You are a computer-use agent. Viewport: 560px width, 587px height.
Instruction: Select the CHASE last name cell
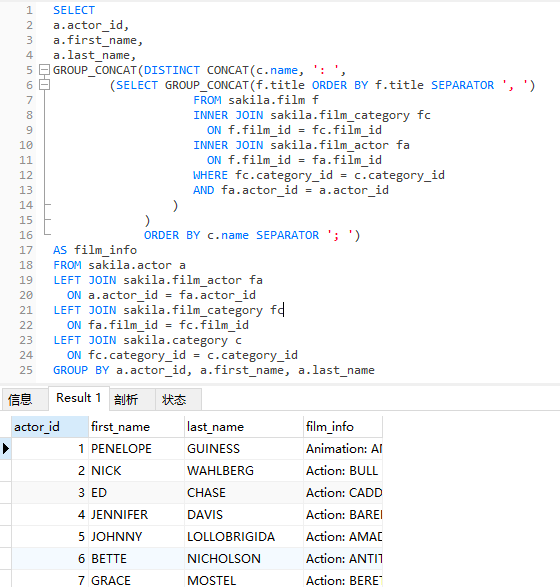pos(244,493)
